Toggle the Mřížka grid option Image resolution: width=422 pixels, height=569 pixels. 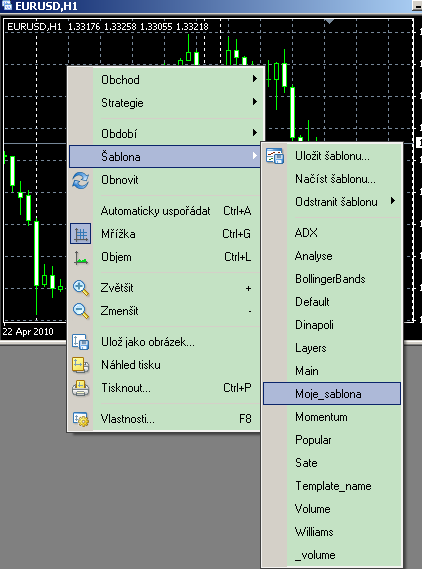point(164,234)
